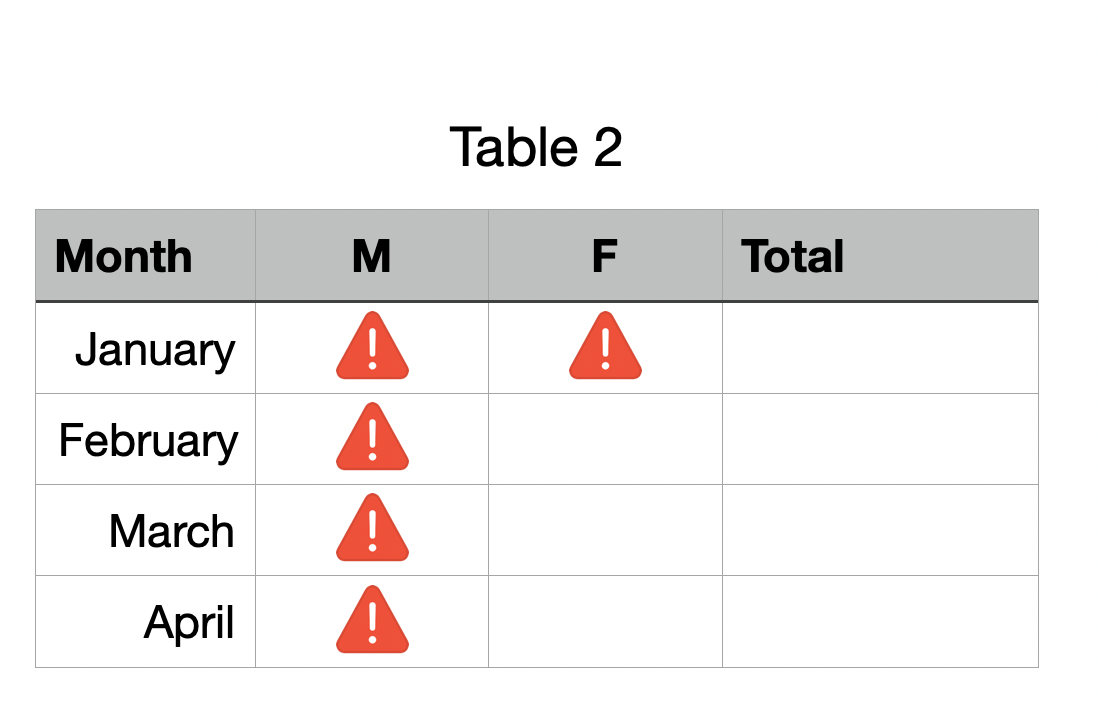The width and height of the screenshot is (1098, 724).
Task: Select the April Total cell
Action: click(x=880, y=622)
